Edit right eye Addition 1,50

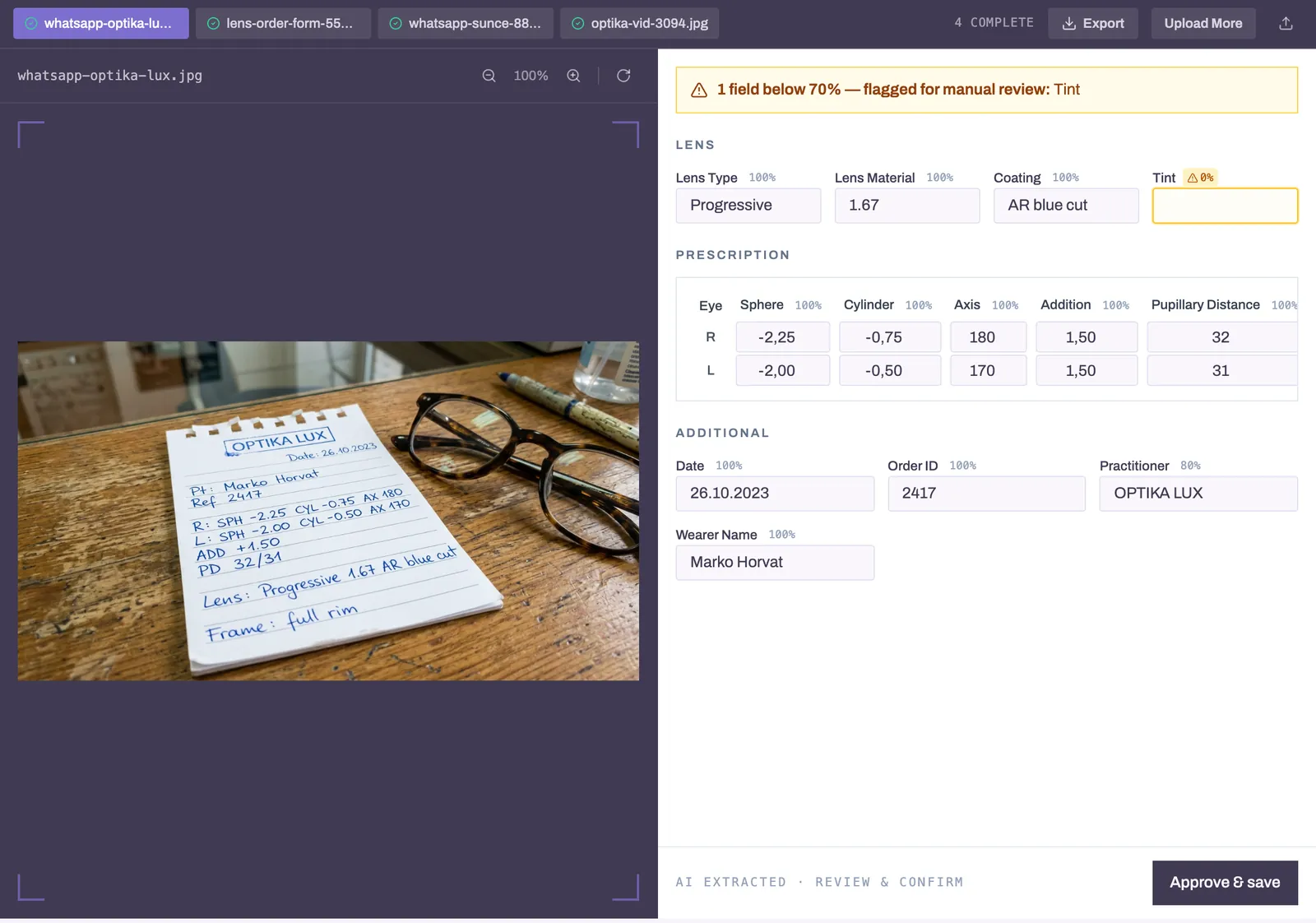pyautogui.click(x=1087, y=337)
